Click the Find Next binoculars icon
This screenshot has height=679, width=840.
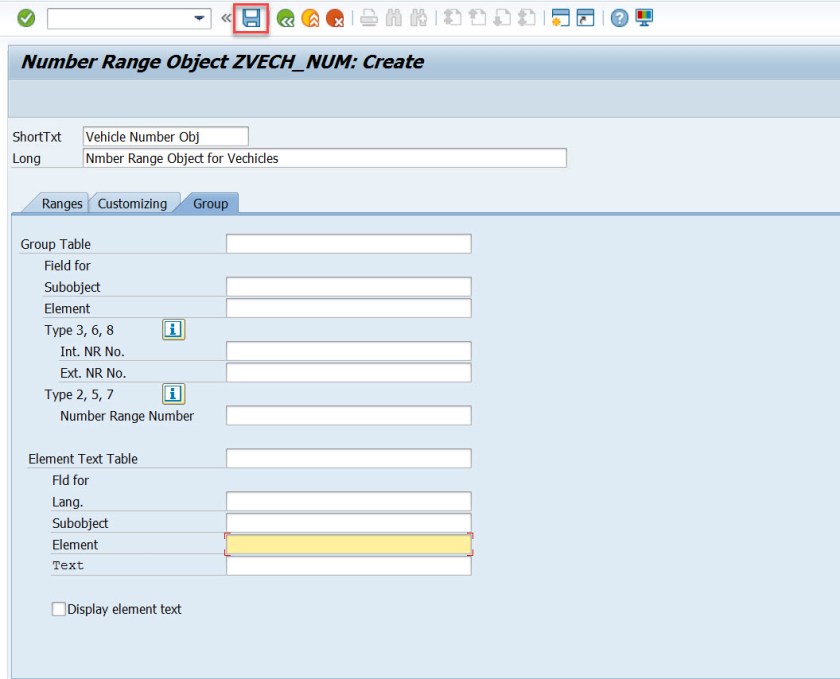tap(418, 18)
